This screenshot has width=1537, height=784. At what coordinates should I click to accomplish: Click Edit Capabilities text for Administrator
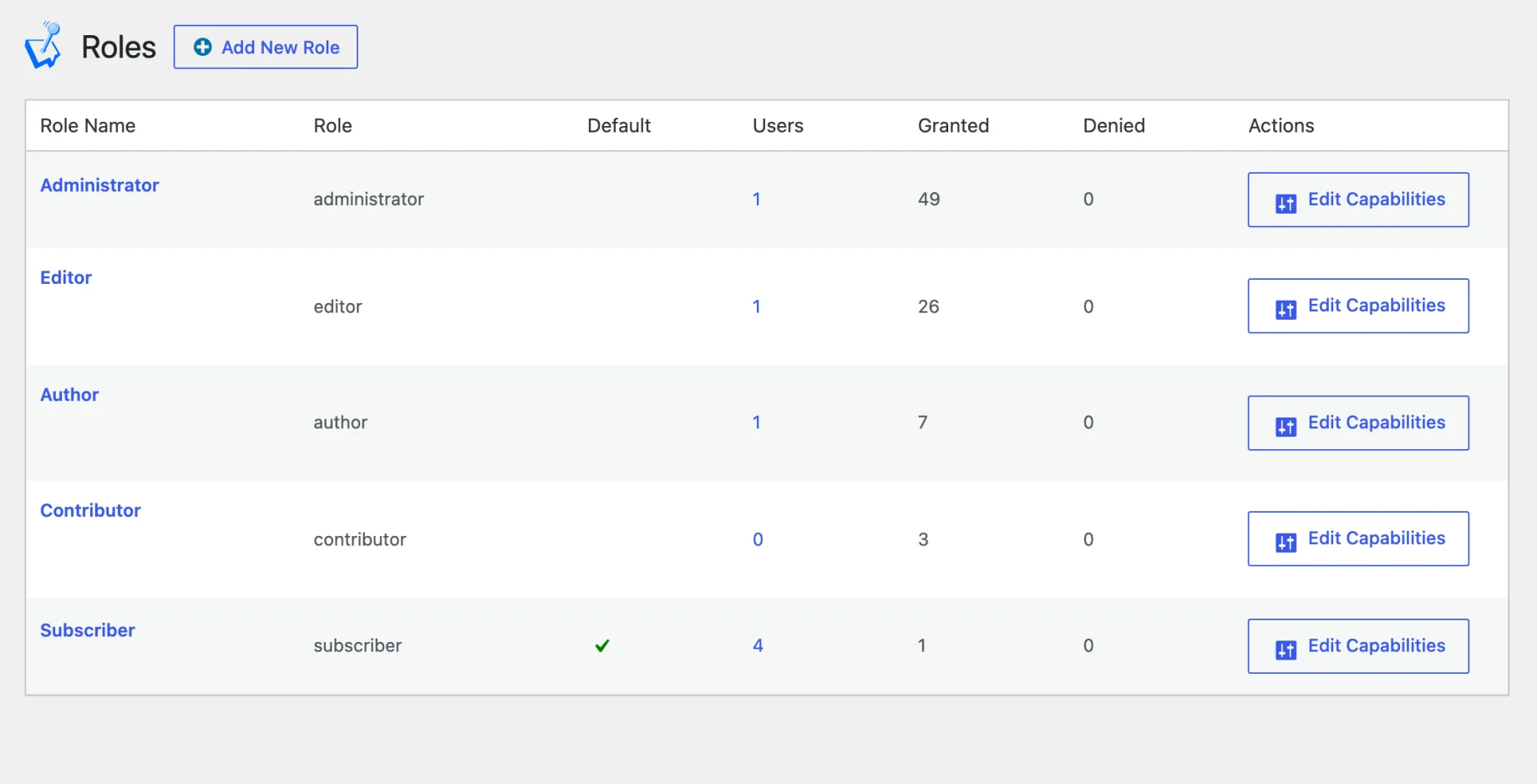[x=1377, y=200]
